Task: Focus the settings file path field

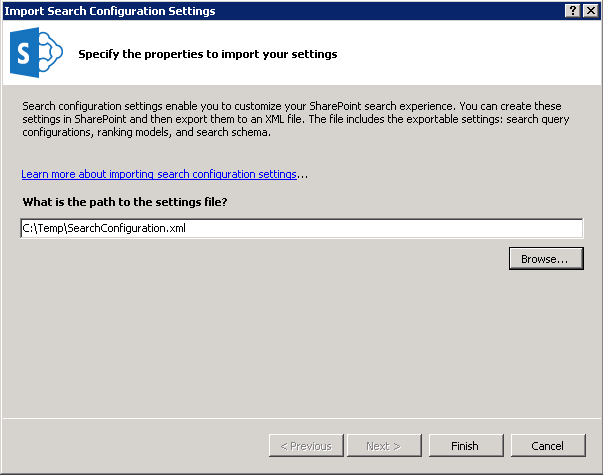Action: point(302,228)
